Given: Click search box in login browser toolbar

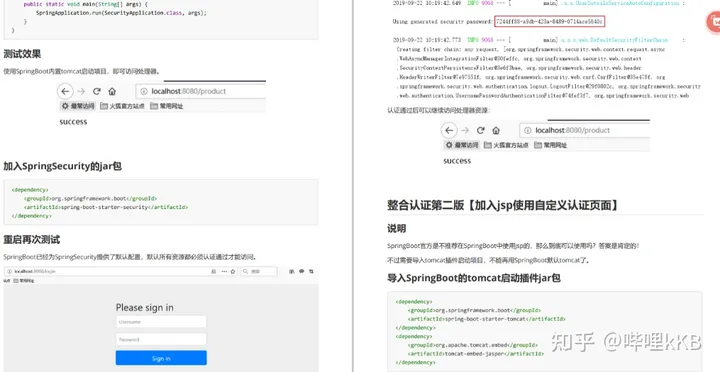Looking at the screenshot, I should coord(259,271).
